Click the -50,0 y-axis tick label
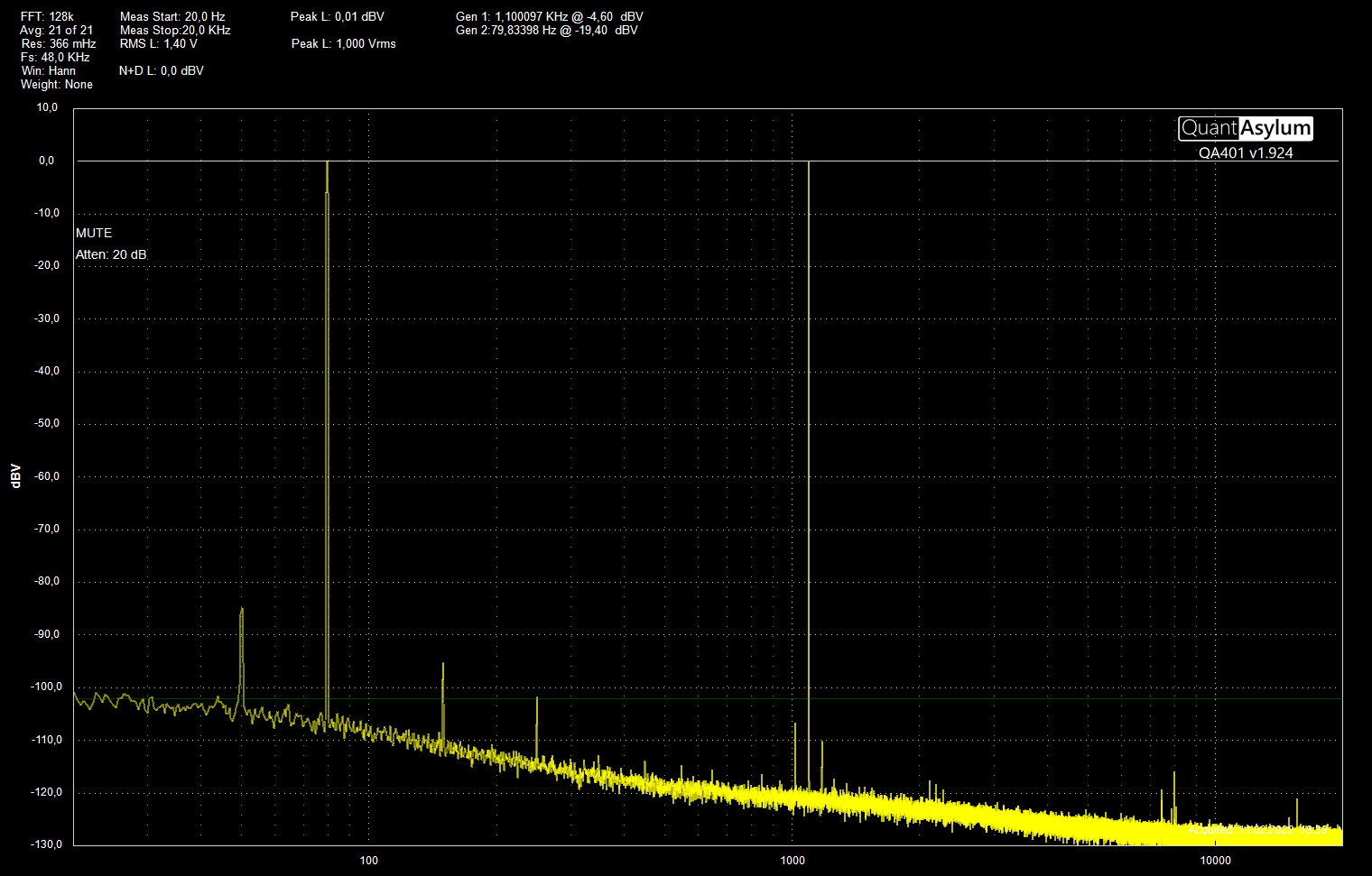 47,423
